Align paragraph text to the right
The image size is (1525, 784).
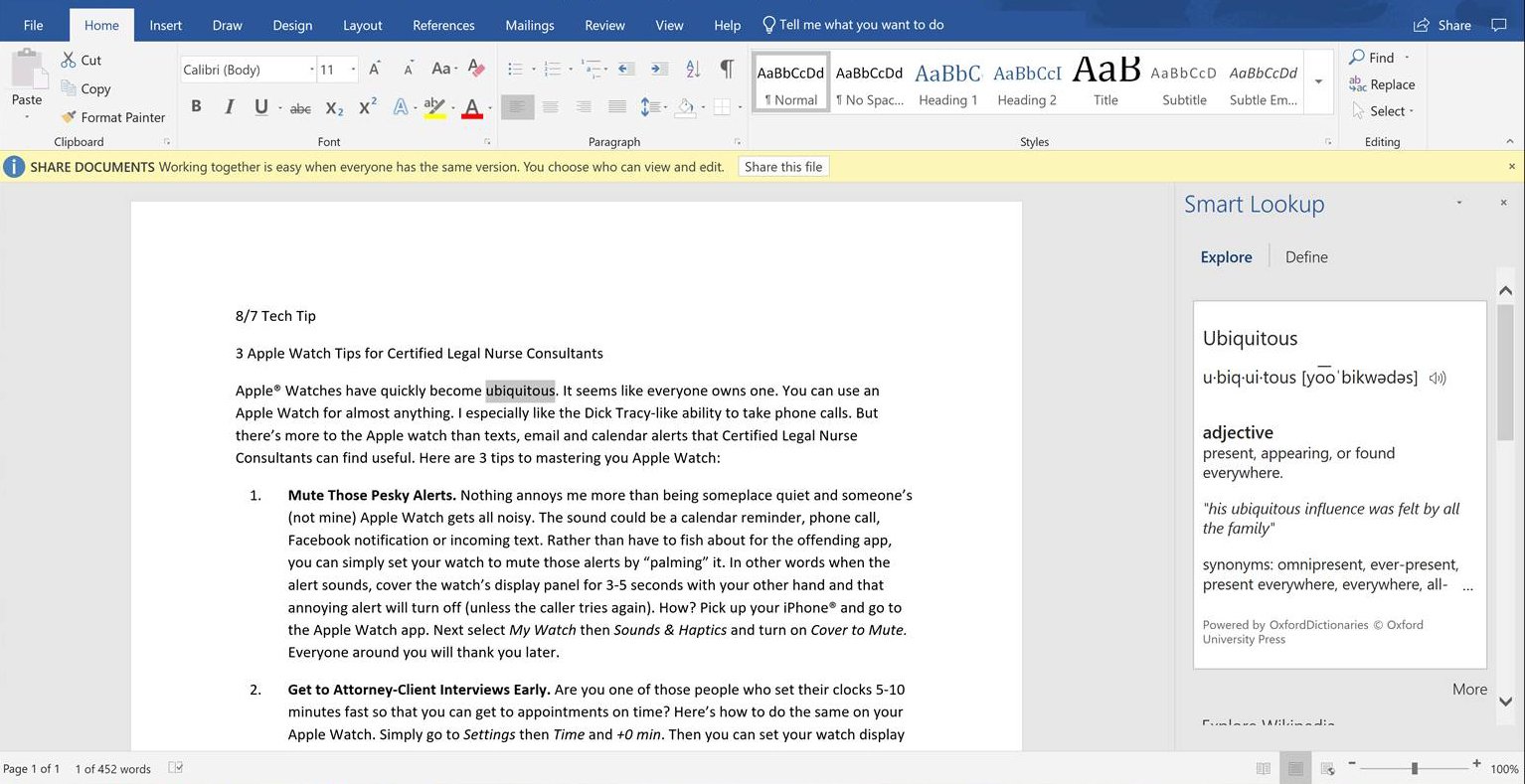pyautogui.click(x=584, y=106)
